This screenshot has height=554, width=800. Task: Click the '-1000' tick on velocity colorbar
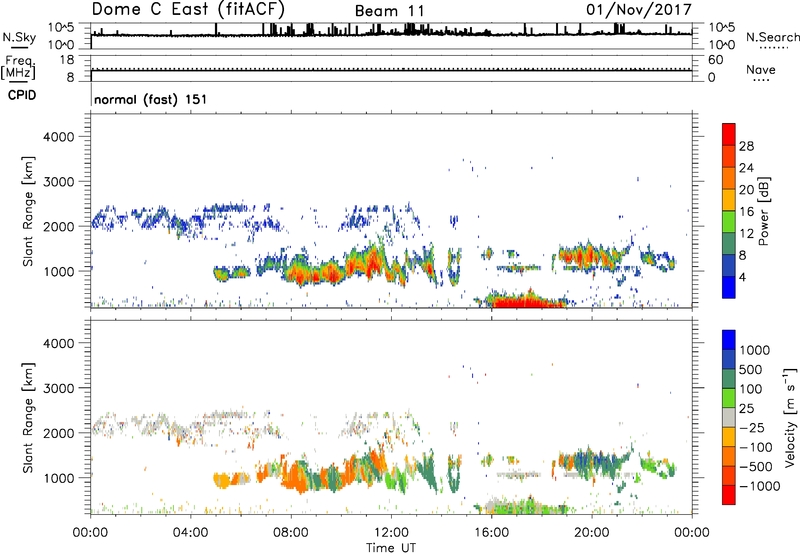pyautogui.click(x=759, y=486)
